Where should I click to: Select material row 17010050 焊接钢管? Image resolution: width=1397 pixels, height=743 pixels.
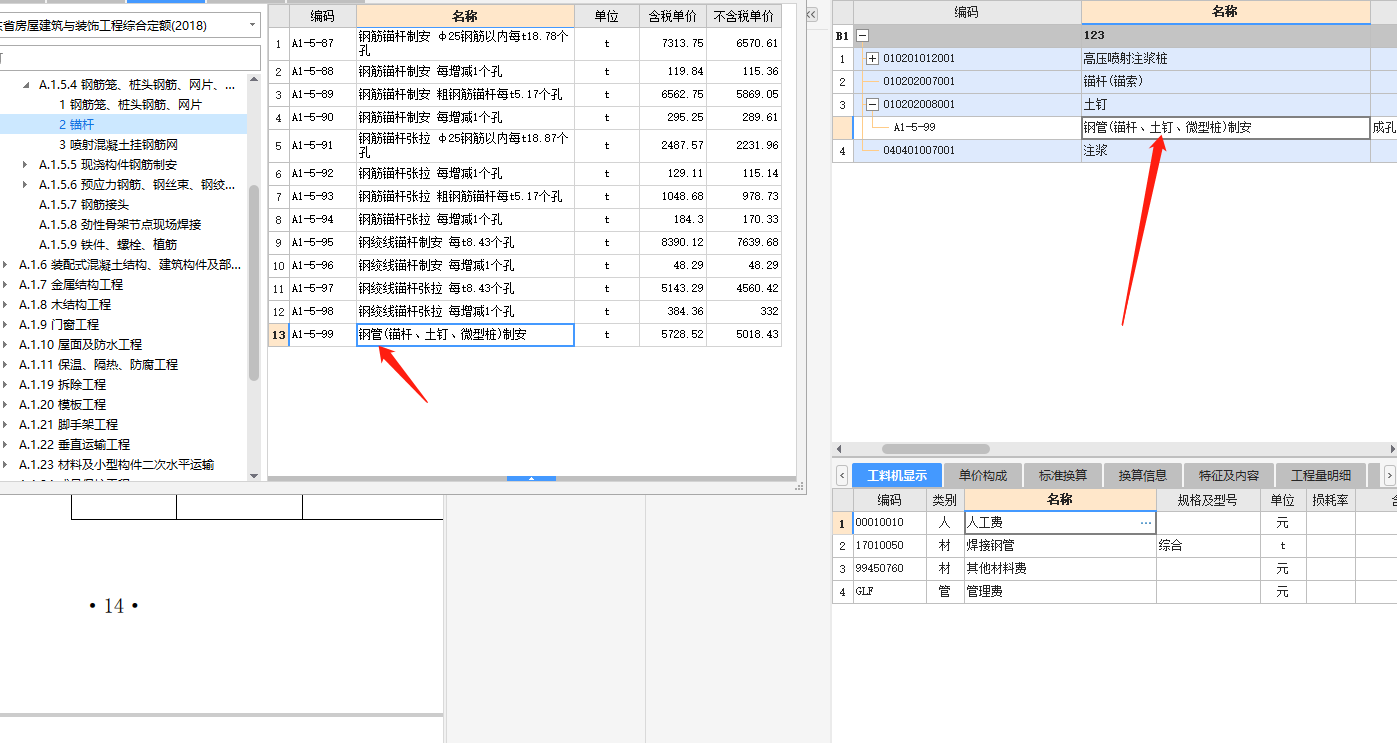pos(1114,546)
